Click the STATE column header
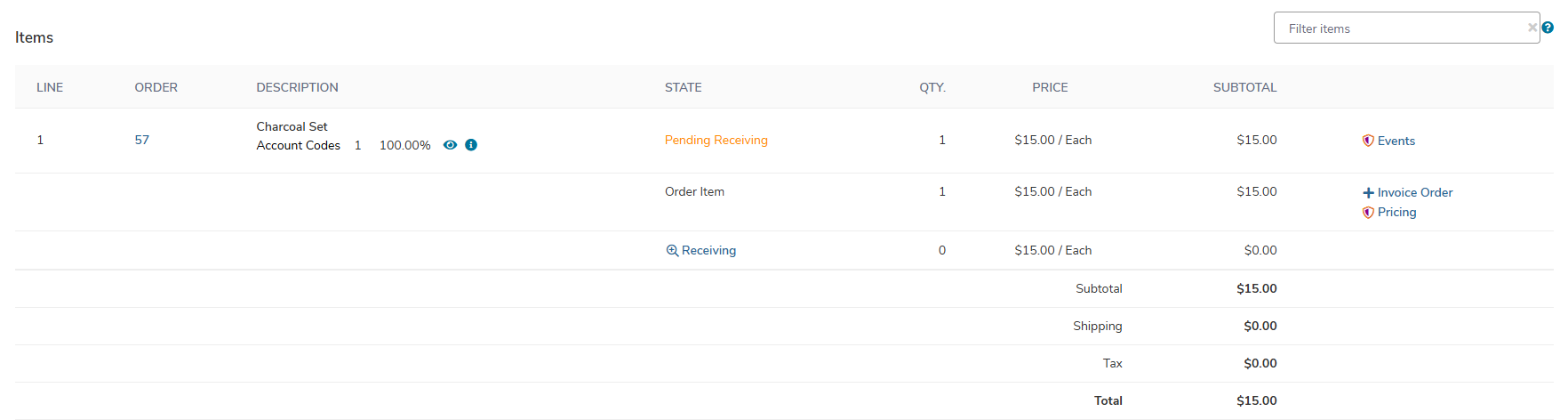This screenshot has height=420, width=1568. [684, 87]
